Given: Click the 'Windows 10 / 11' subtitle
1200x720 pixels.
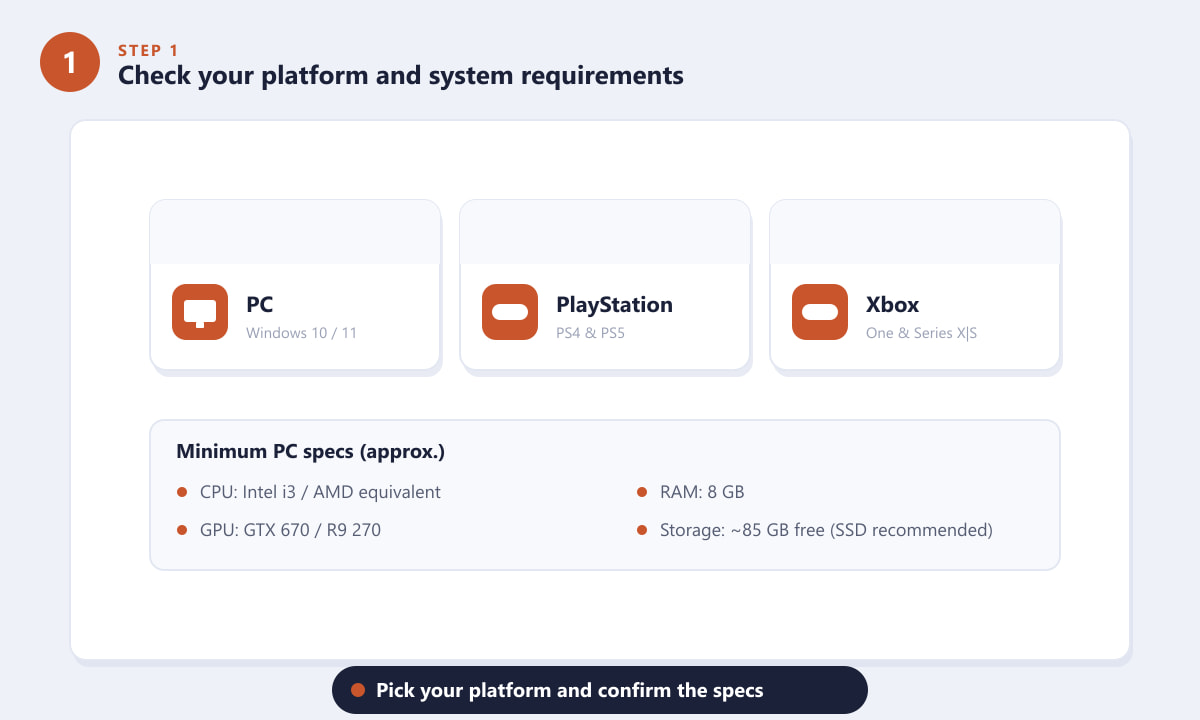Looking at the screenshot, I should [x=301, y=333].
